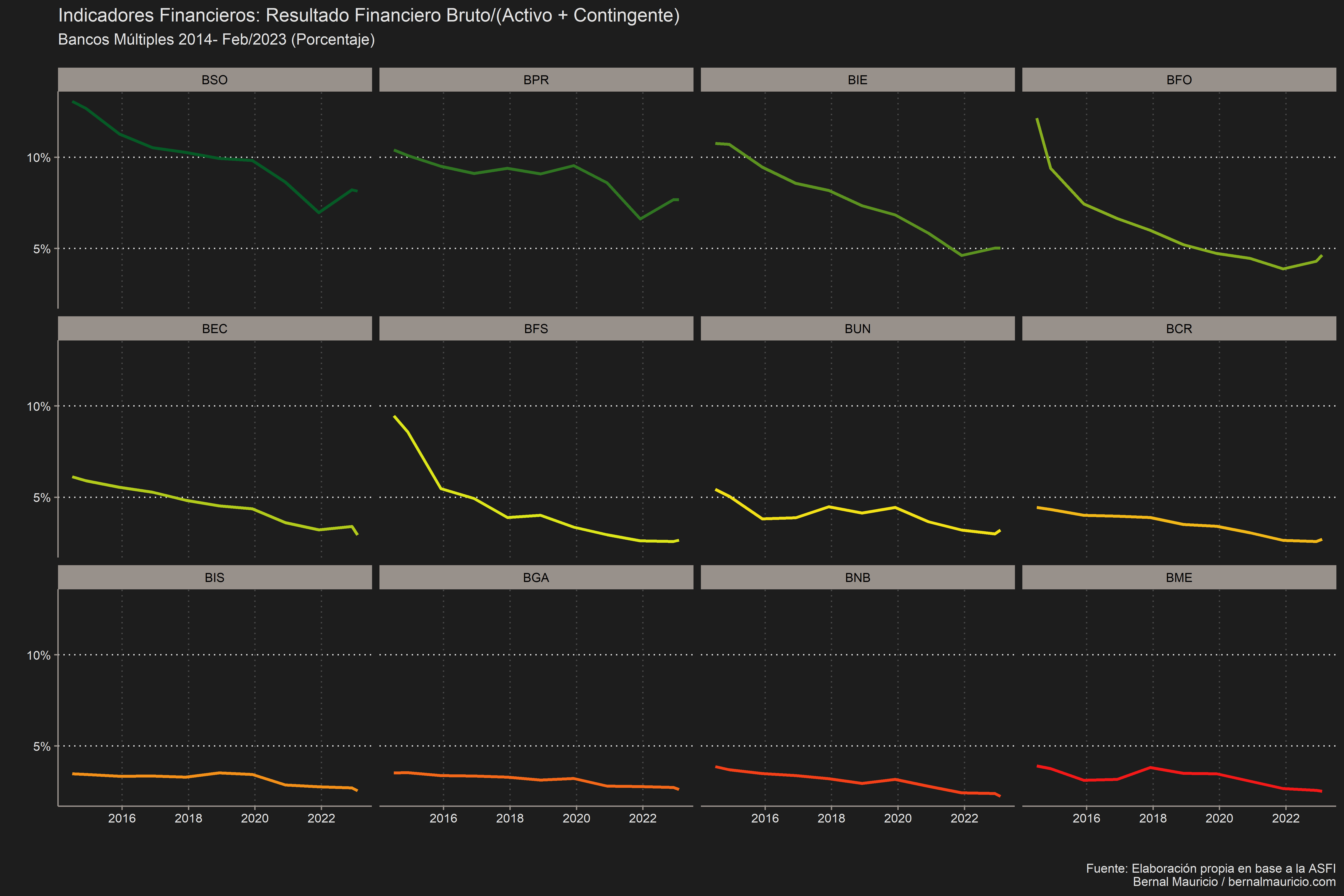Viewport: 1344px width, 896px height.
Task: Click the 2020 label under BME panel
Action: pyautogui.click(x=1219, y=818)
